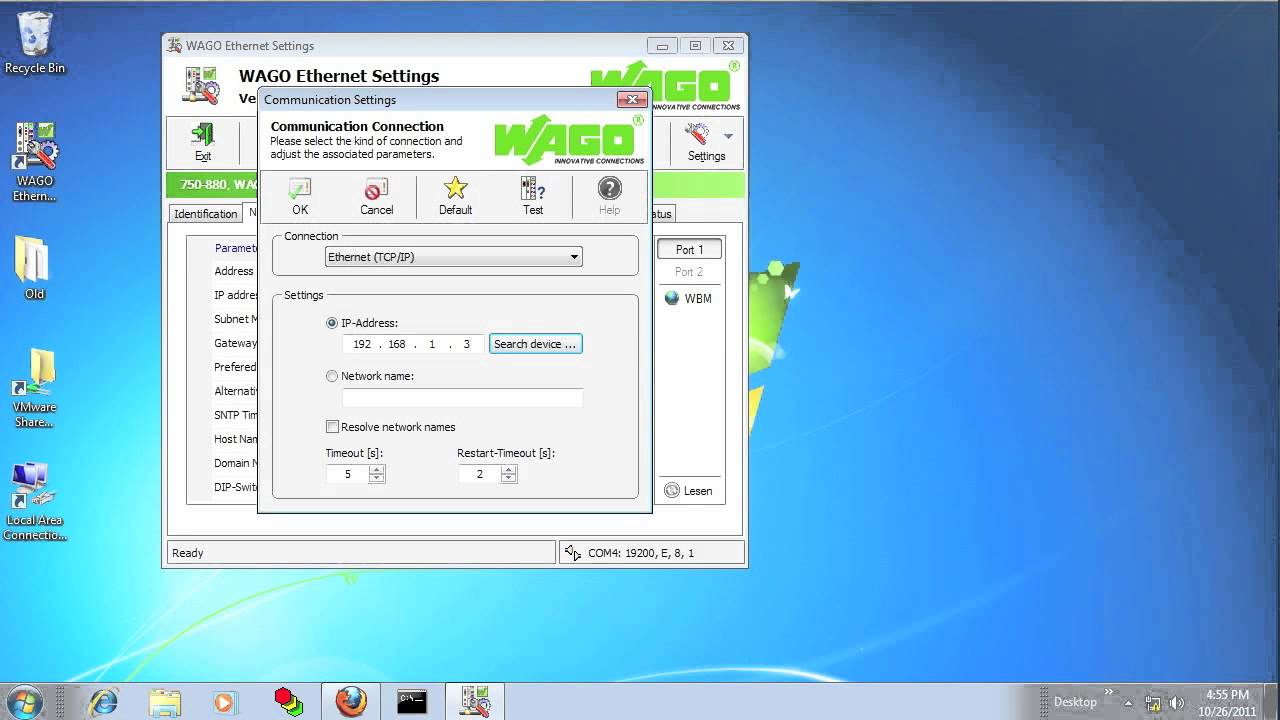Open the colored blocks taskbar application
This screenshot has height=720, width=1280.
point(288,701)
